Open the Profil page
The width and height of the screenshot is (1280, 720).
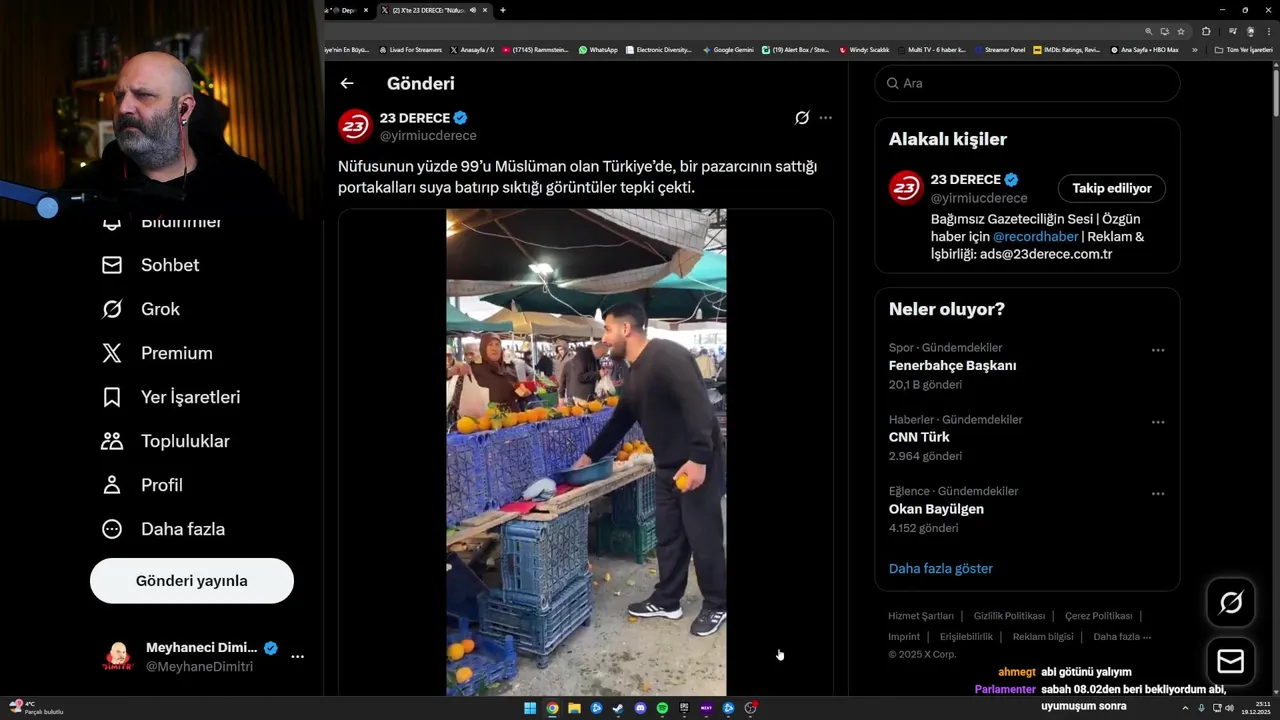click(142, 485)
